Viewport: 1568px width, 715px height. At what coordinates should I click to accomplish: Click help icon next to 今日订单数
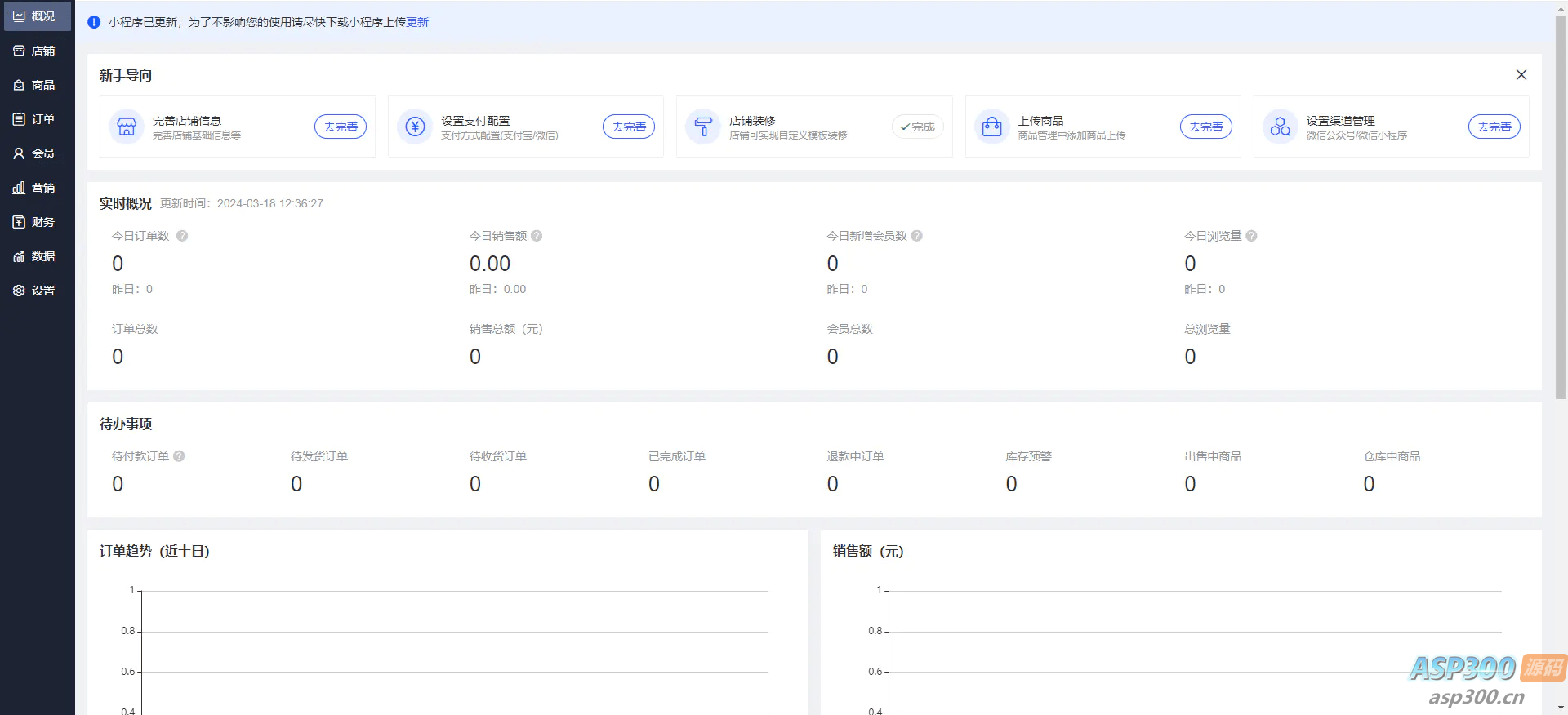[182, 236]
